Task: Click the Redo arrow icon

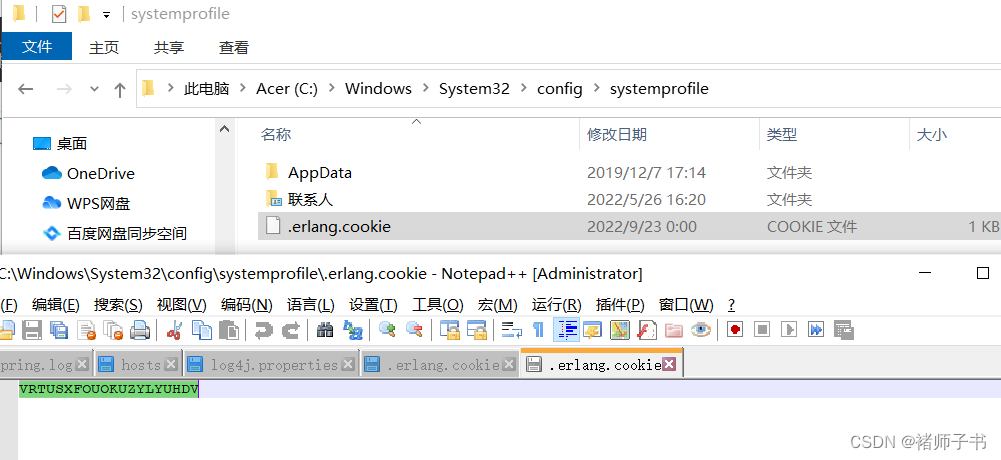Action: [x=290, y=330]
